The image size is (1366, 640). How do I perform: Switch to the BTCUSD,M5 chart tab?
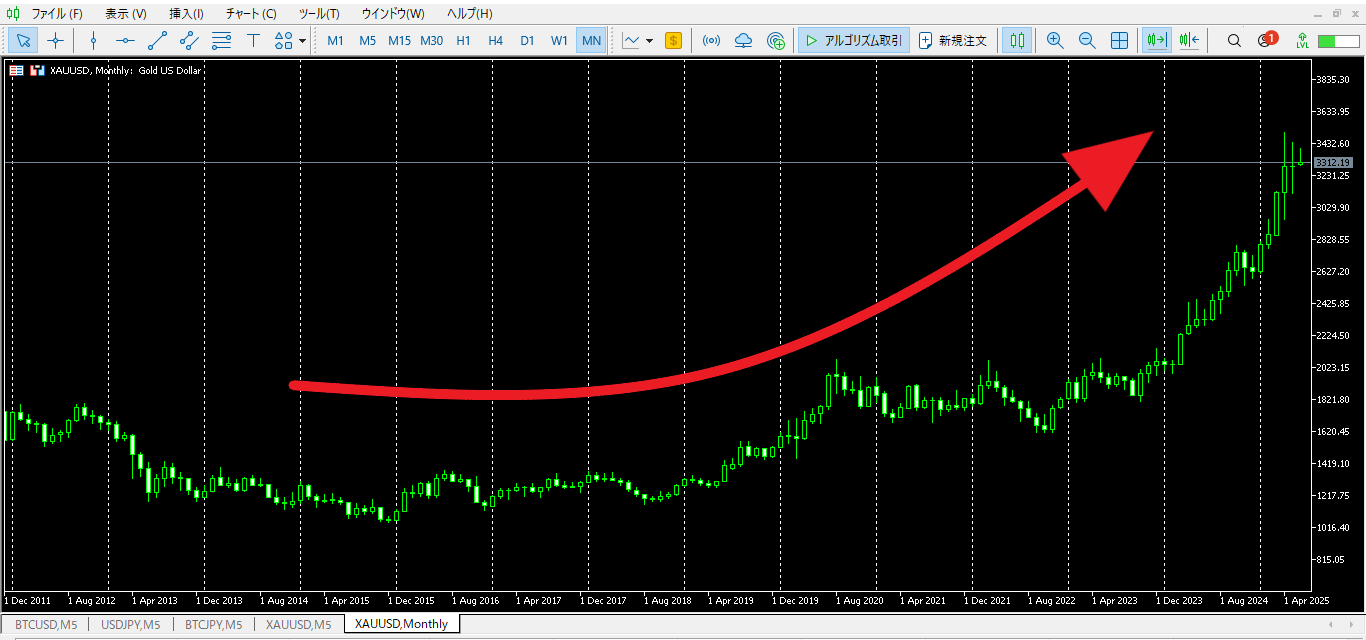[46, 625]
